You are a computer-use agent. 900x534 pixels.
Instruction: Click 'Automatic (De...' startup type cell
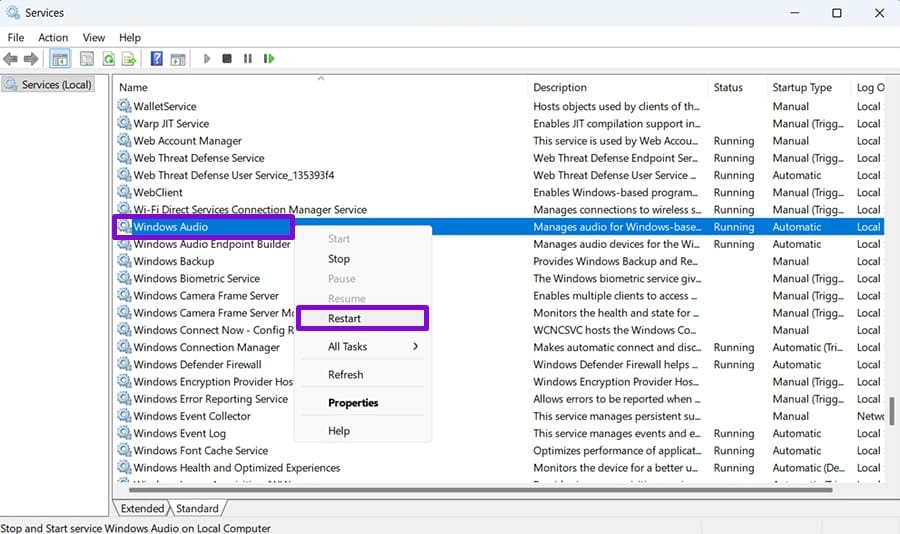tap(808, 468)
